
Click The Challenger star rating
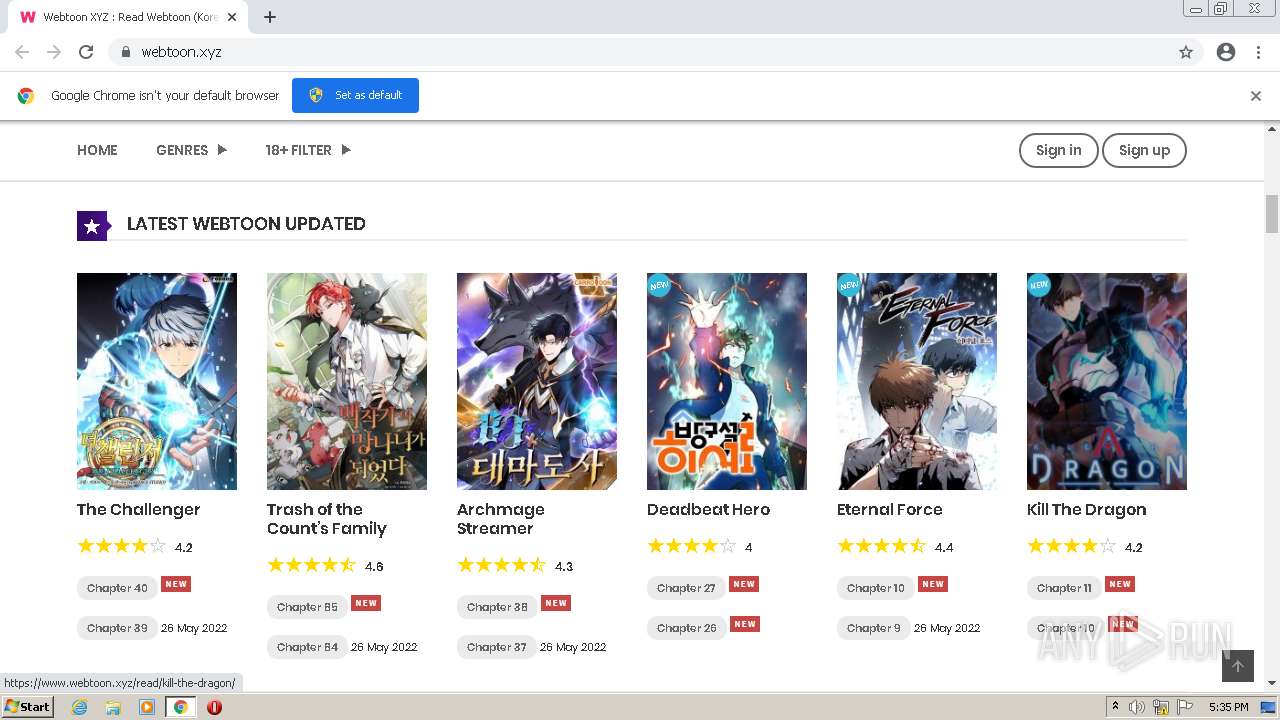point(121,546)
